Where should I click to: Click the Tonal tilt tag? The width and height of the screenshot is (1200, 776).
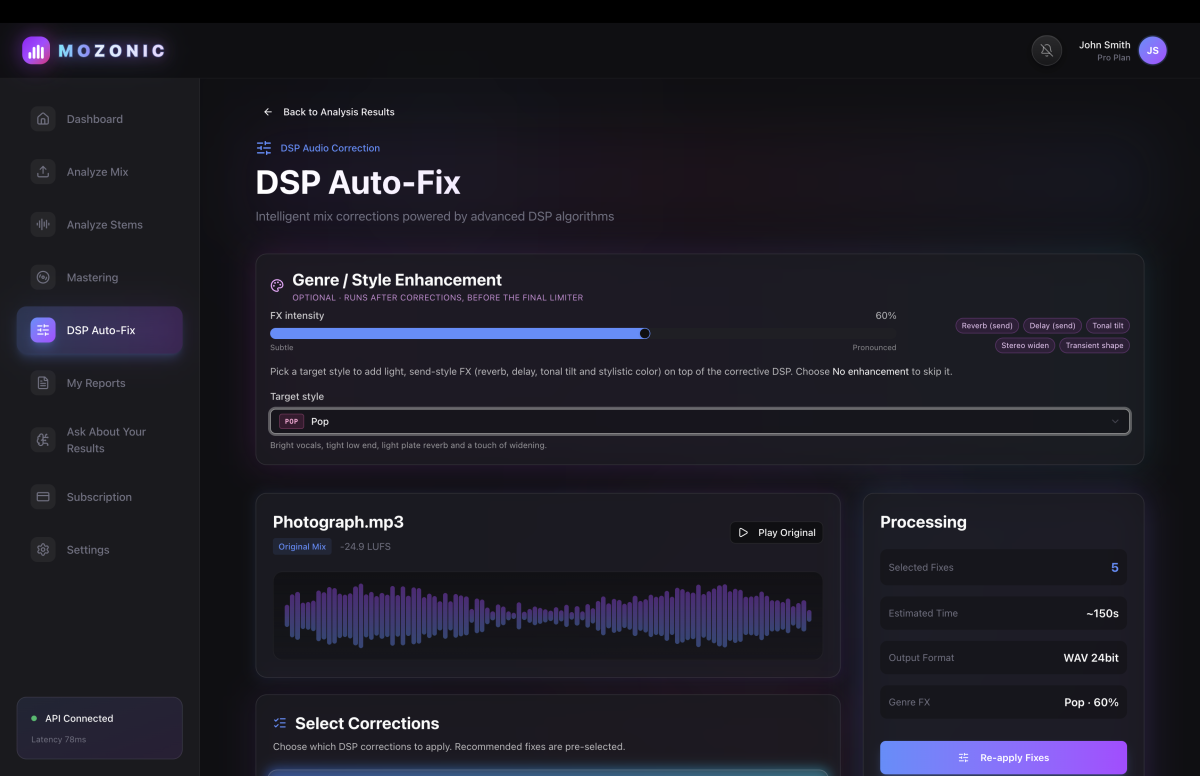(x=1108, y=326)
